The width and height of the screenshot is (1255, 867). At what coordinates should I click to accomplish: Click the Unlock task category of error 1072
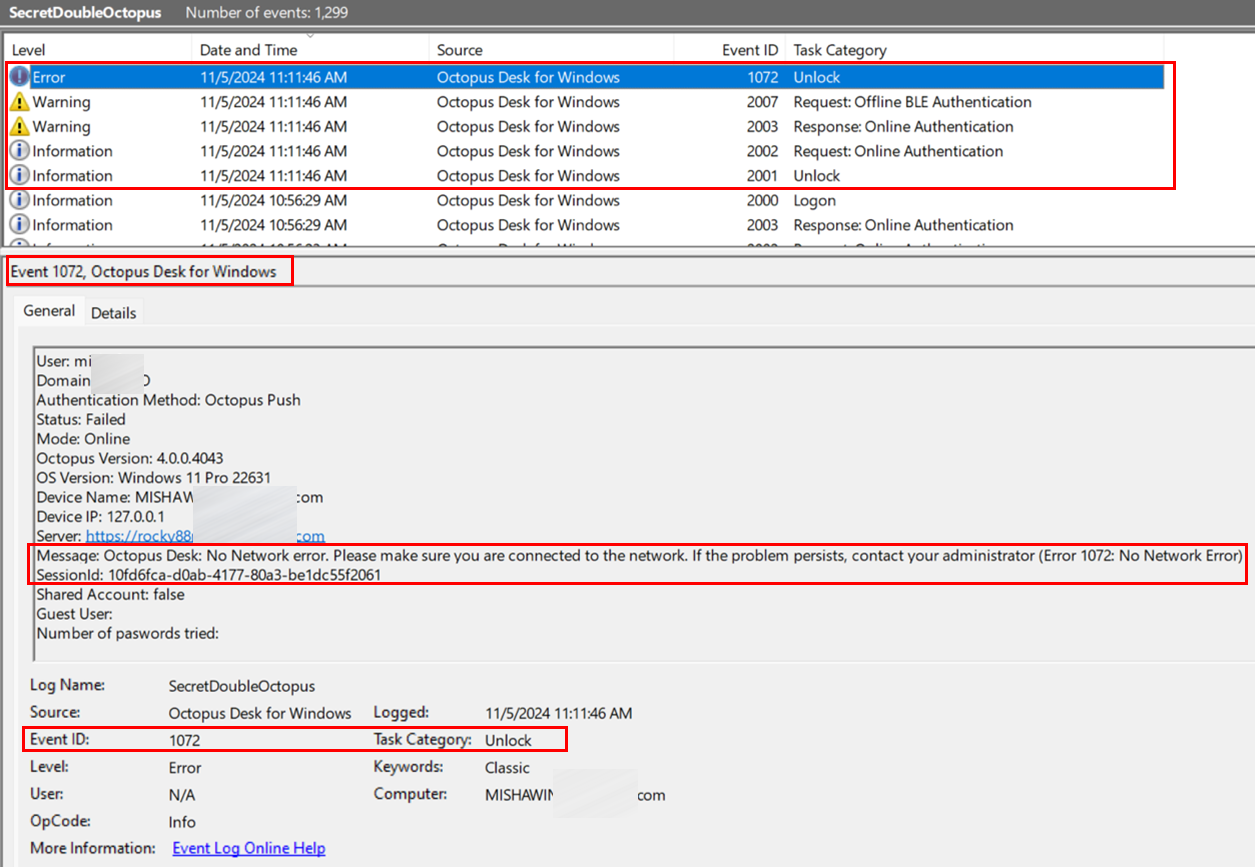(x=817, y=77)
